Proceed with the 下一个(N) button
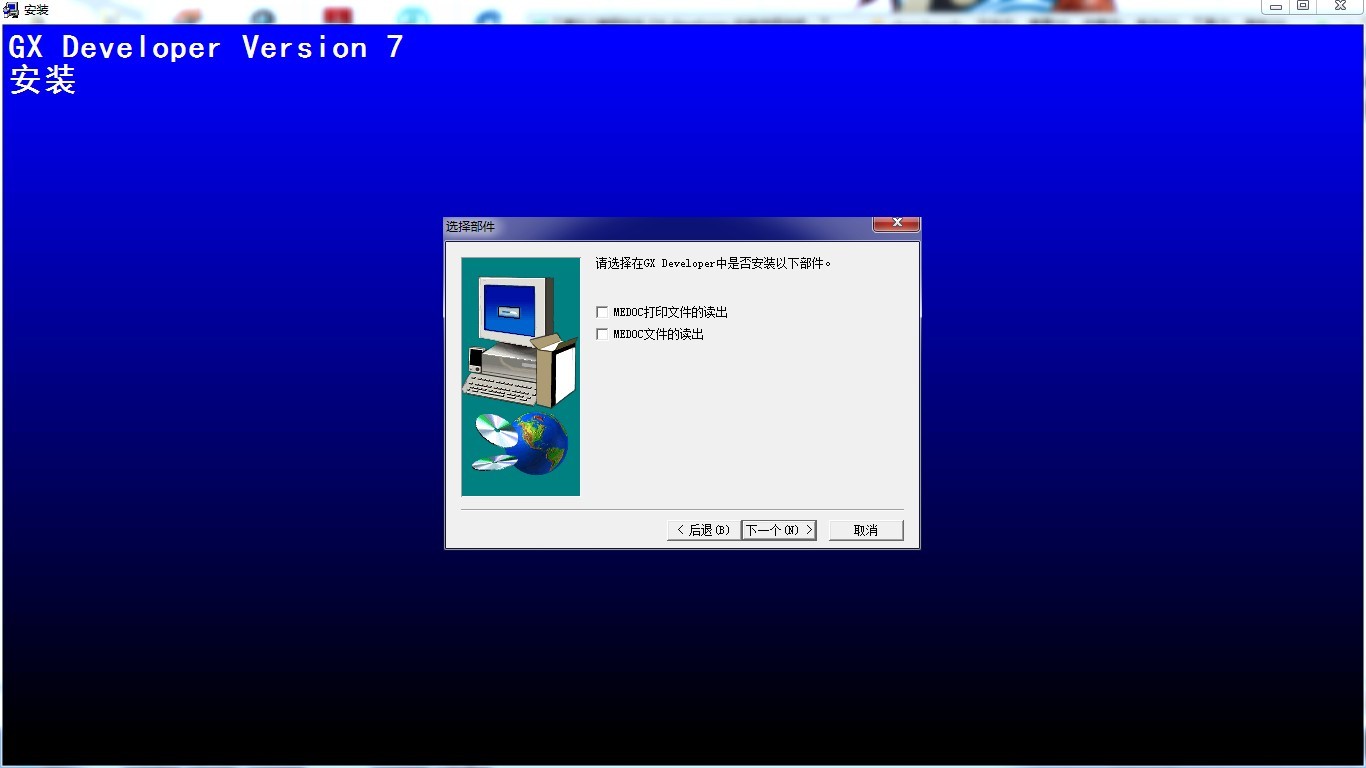Image resolution: width=1366 pixels, height=768 pixels. click(779, 530)
